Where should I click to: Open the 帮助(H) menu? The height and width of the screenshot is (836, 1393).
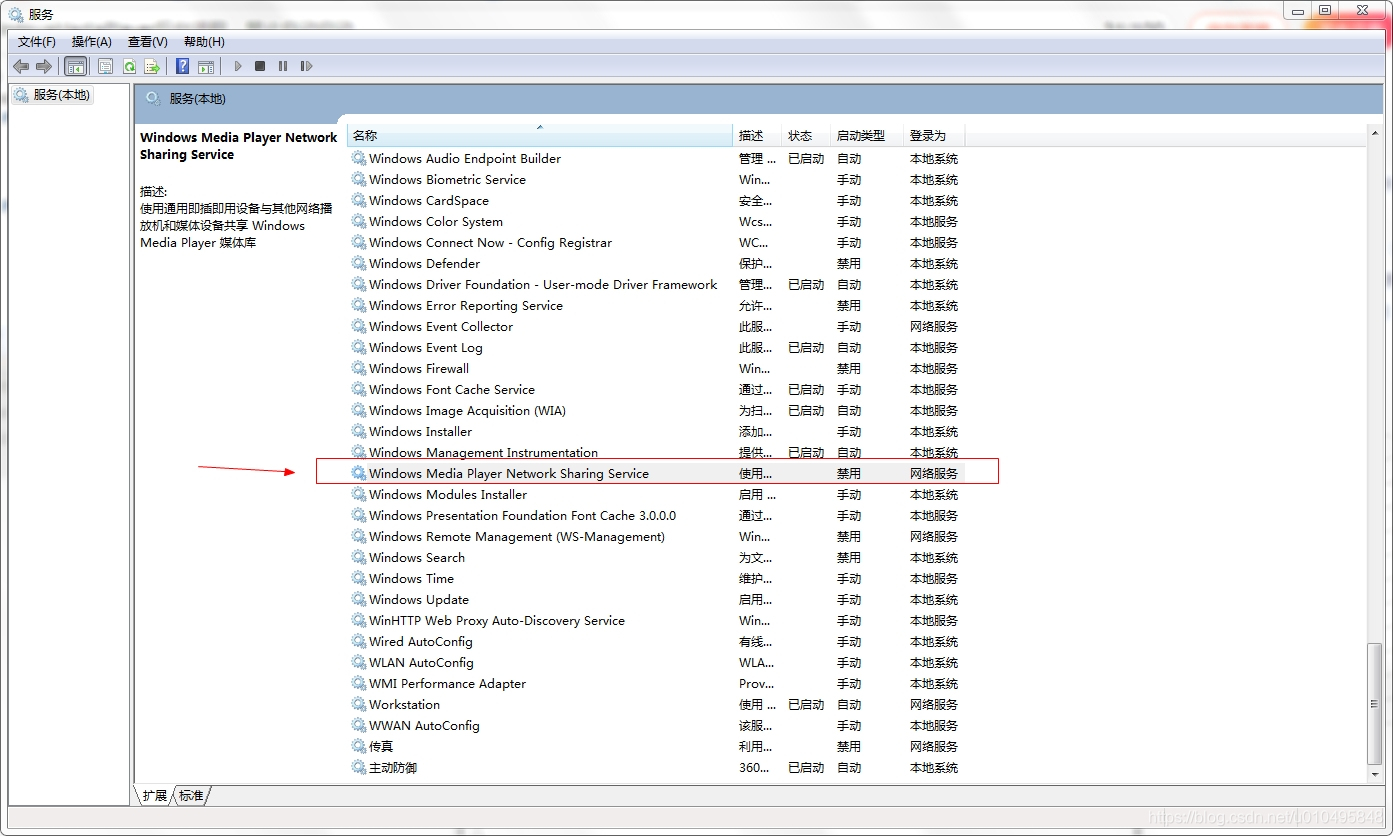coord(204,41)
